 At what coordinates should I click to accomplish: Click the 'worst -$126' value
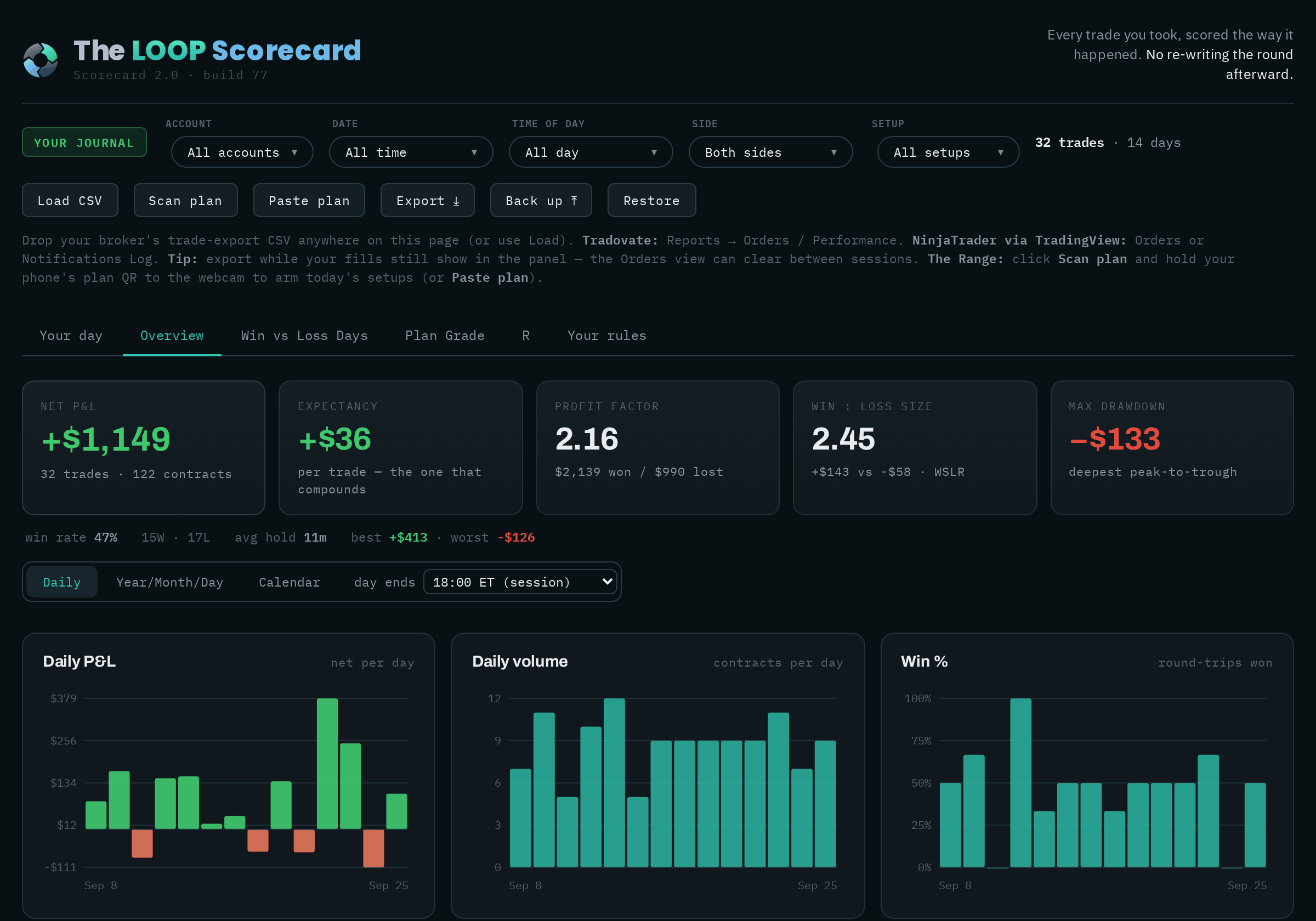pos(493,537)
